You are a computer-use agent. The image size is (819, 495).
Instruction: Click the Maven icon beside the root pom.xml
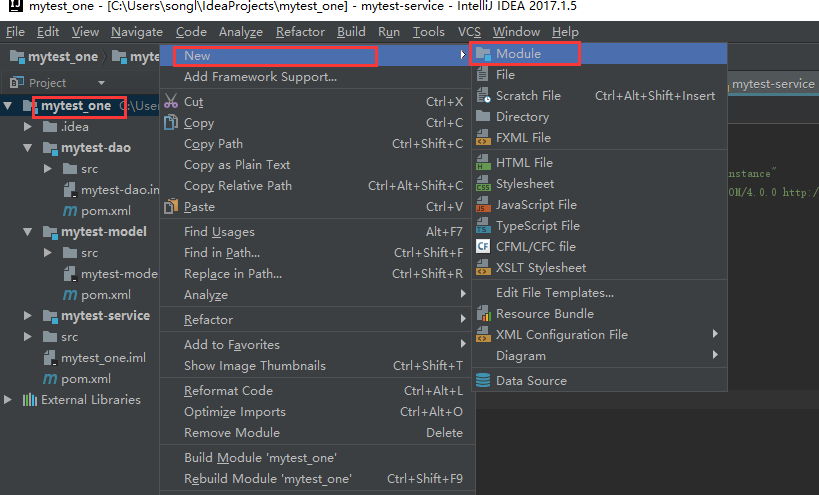click(50, 379)
